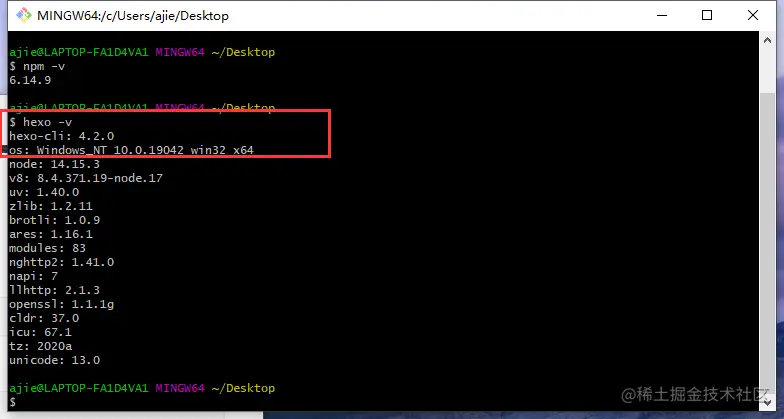The width and height of the screenshot is (784, 419).
Task: Click the window title MINGW64:/c/Users/ajie/Desktop
Action: pyautogui.click(x=132, y=16)
